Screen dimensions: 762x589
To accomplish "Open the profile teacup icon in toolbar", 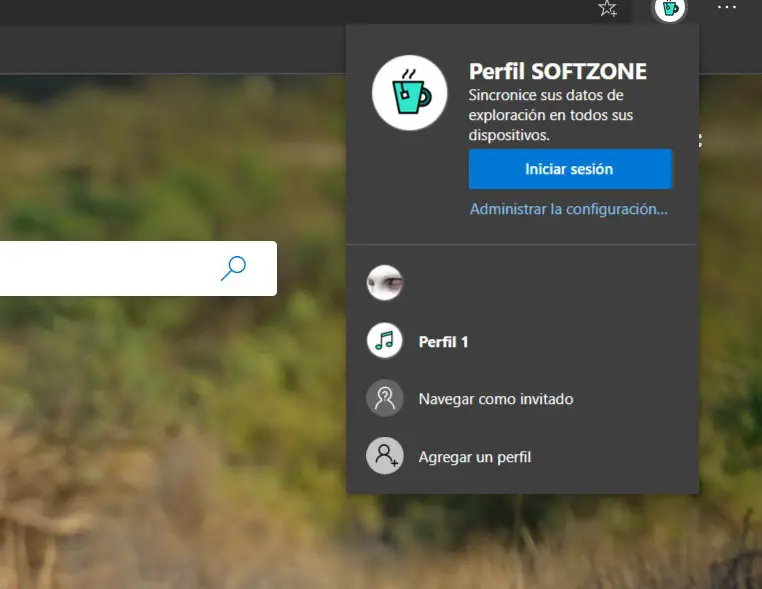I will pyautogui.click(x=670, y=9).
